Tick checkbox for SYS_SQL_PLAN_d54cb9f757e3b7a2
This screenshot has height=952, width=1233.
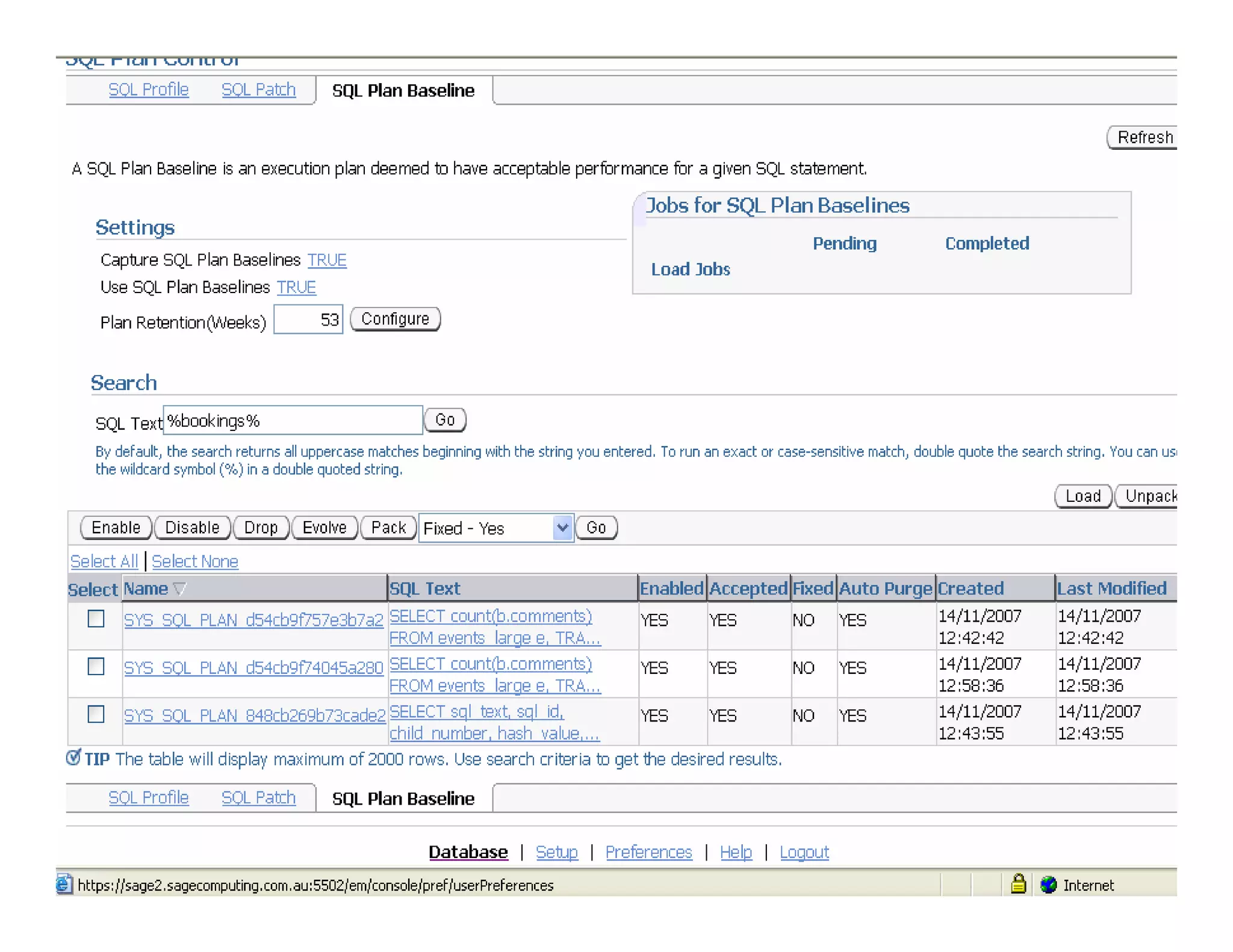[96, 619]
